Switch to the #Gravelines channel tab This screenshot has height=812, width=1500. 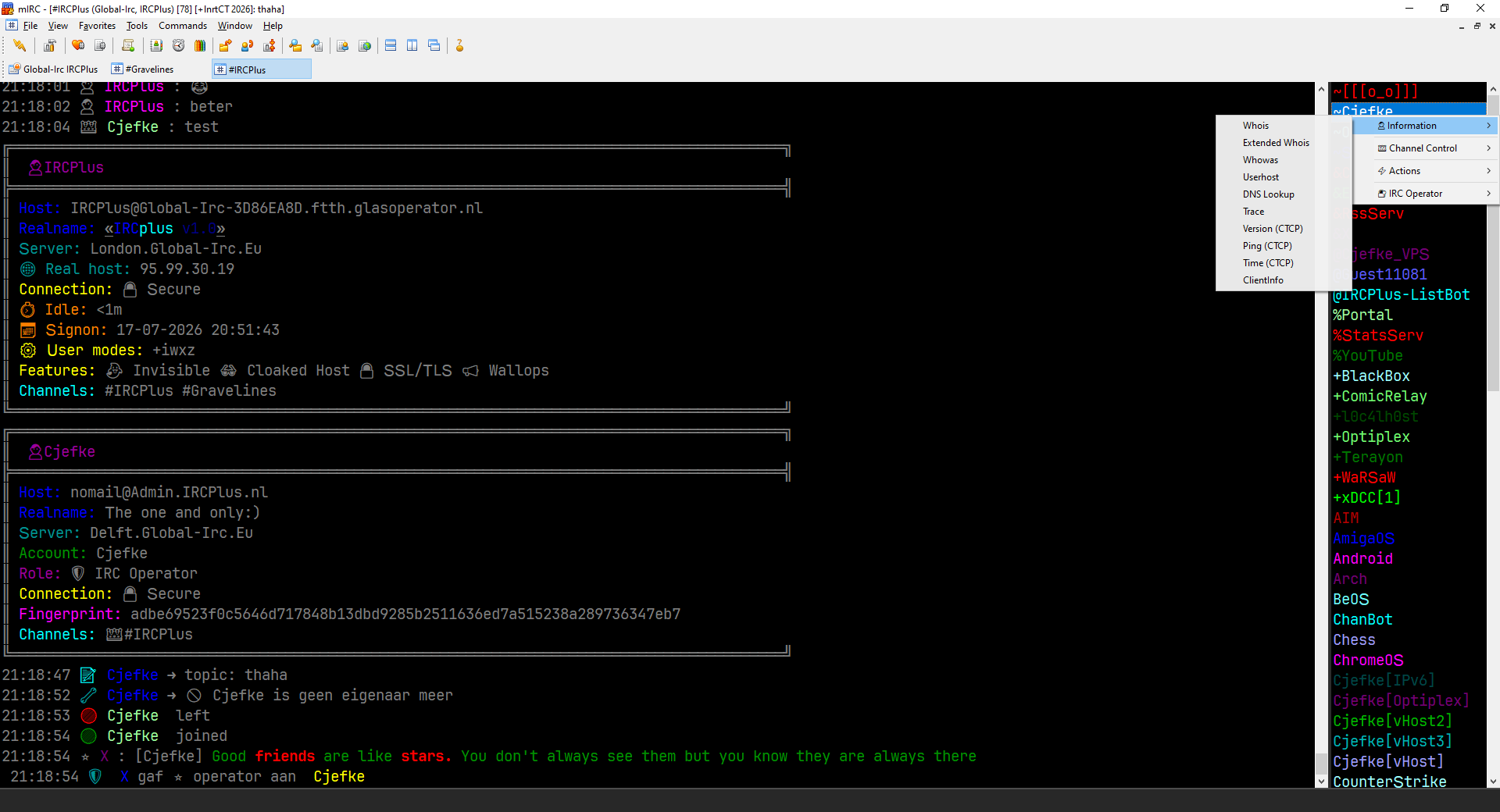pyautogui.click(x=144, y=69)
